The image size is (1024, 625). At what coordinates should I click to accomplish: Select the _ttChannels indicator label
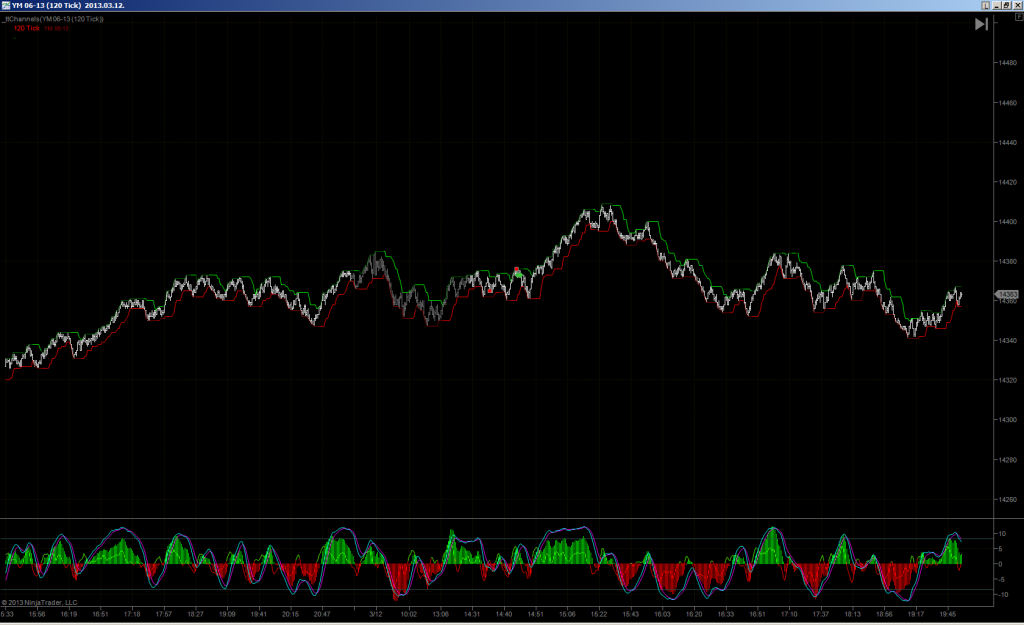(54, 19)
